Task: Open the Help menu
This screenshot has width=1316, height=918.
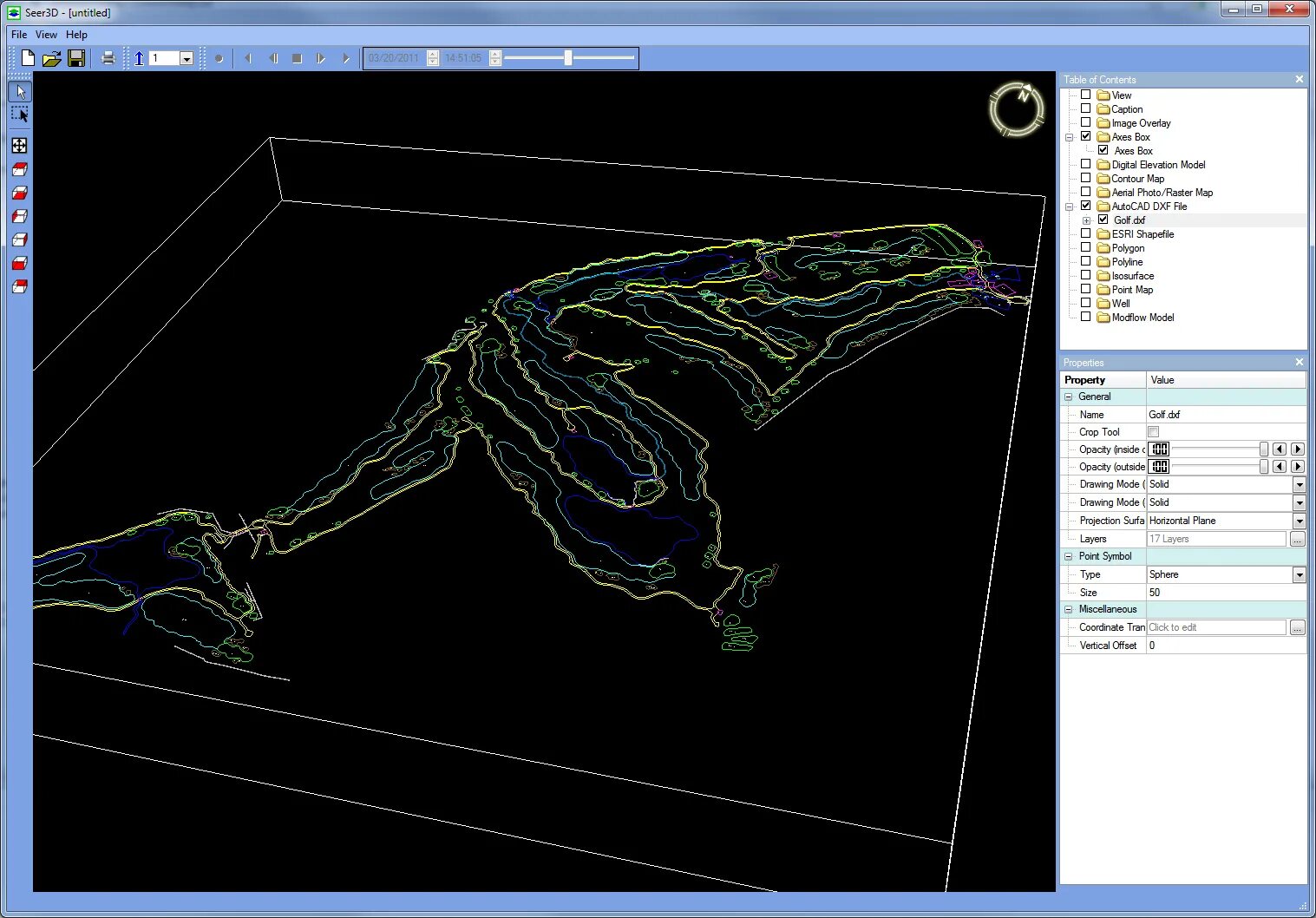Action: tap(76, 35)
